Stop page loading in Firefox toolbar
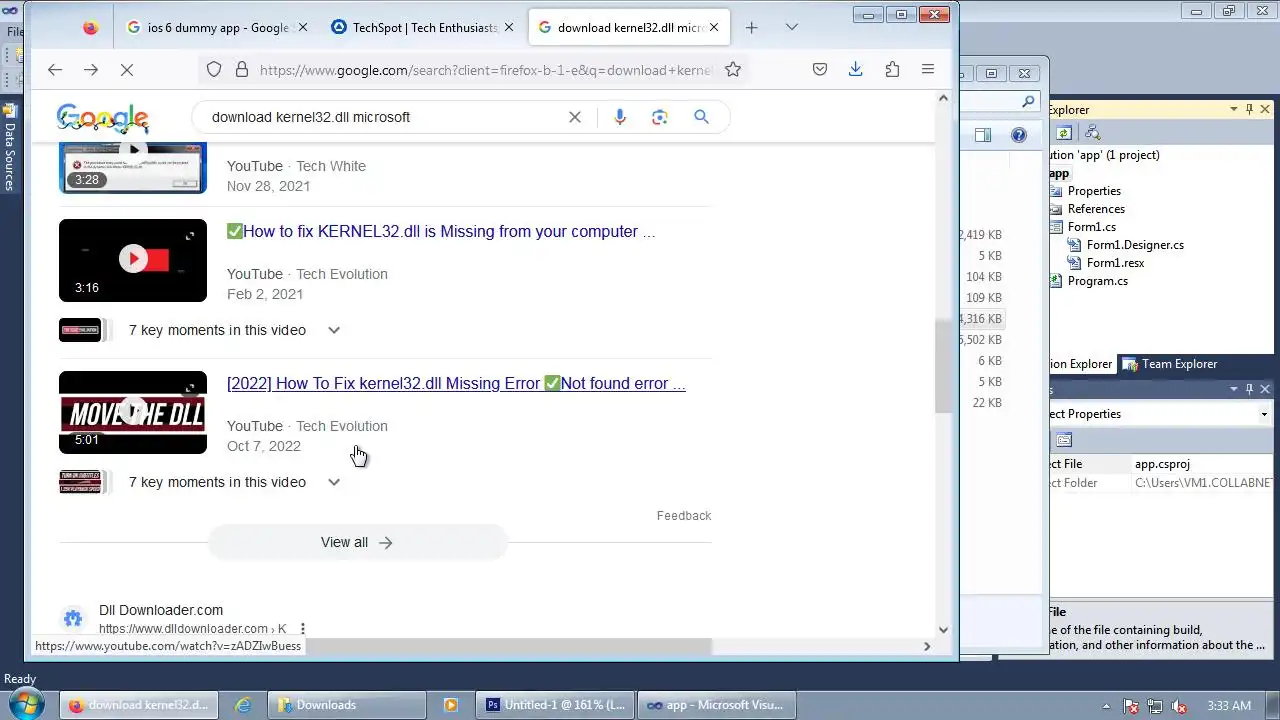 [x=127, y=69]
